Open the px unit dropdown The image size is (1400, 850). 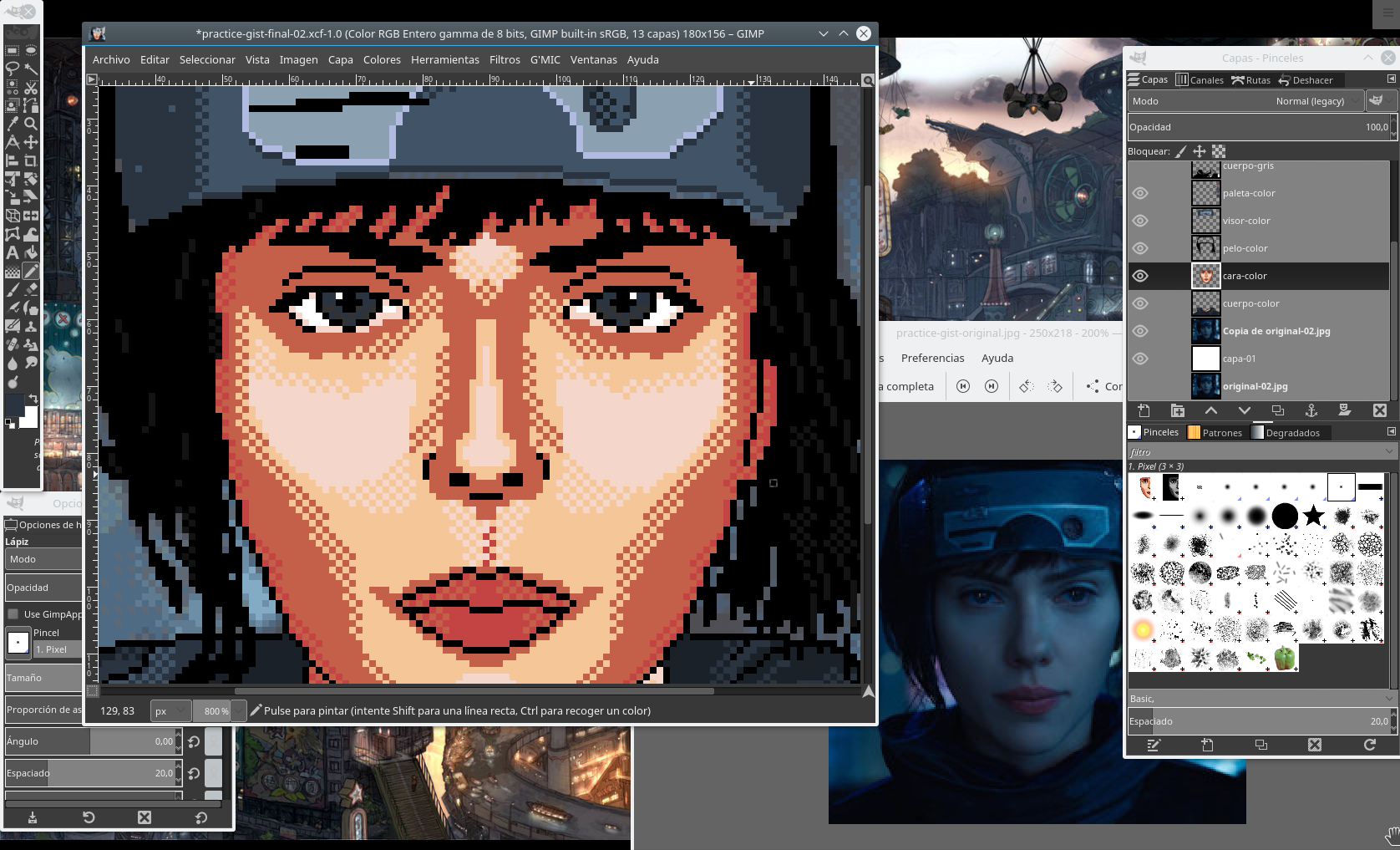pos(170,711)
